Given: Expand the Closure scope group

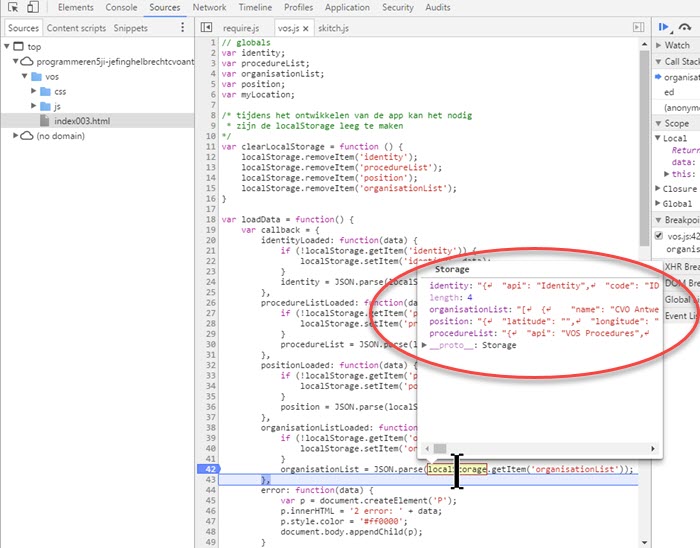Looking at the screenshot, I should [x=658, y=188].
